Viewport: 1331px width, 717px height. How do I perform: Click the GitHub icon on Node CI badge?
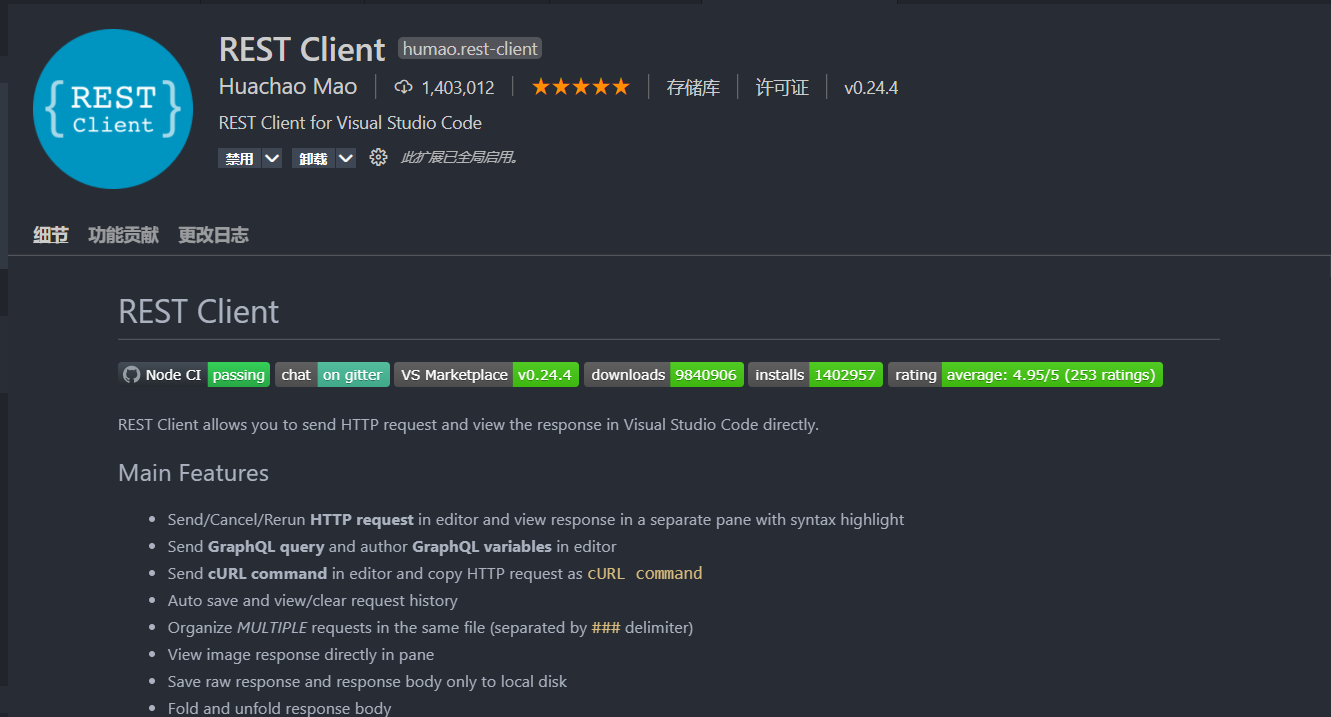[131, 374]
